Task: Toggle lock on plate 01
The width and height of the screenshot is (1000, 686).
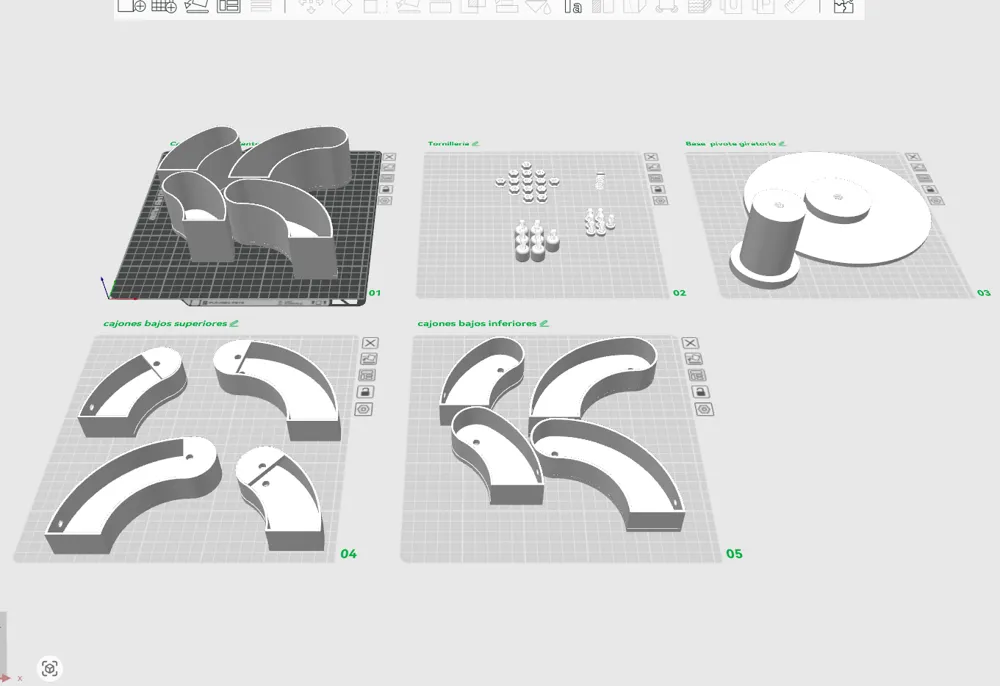Action: 386,189
